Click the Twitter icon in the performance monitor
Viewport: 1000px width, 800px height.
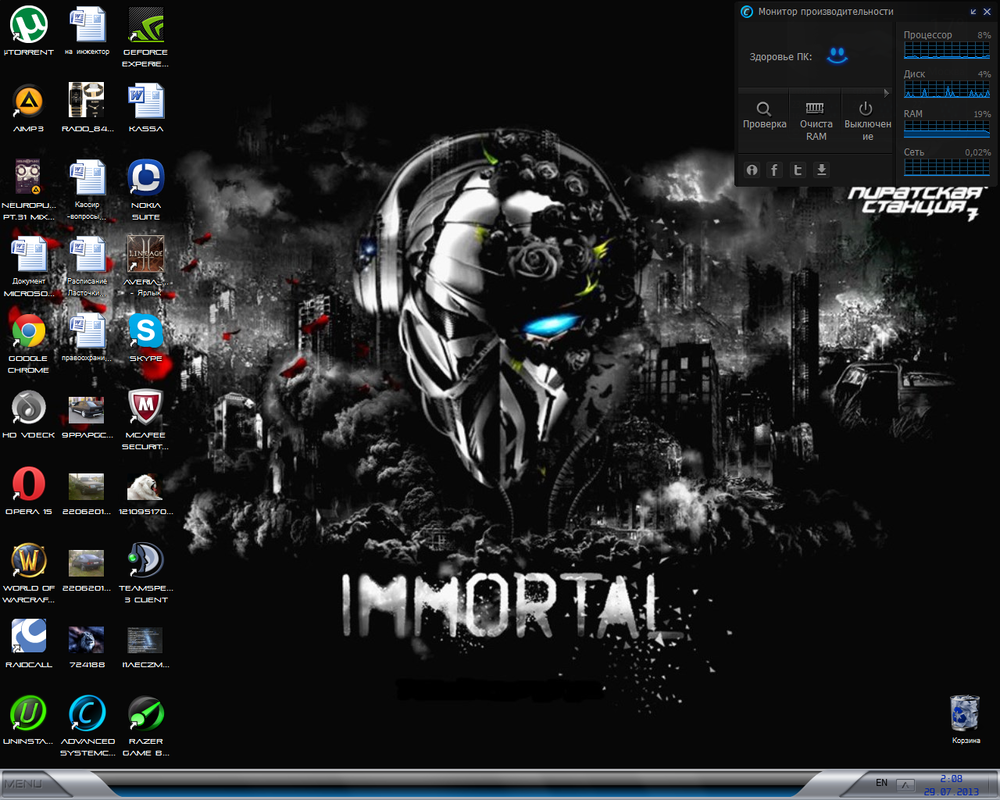click(798, 170)
